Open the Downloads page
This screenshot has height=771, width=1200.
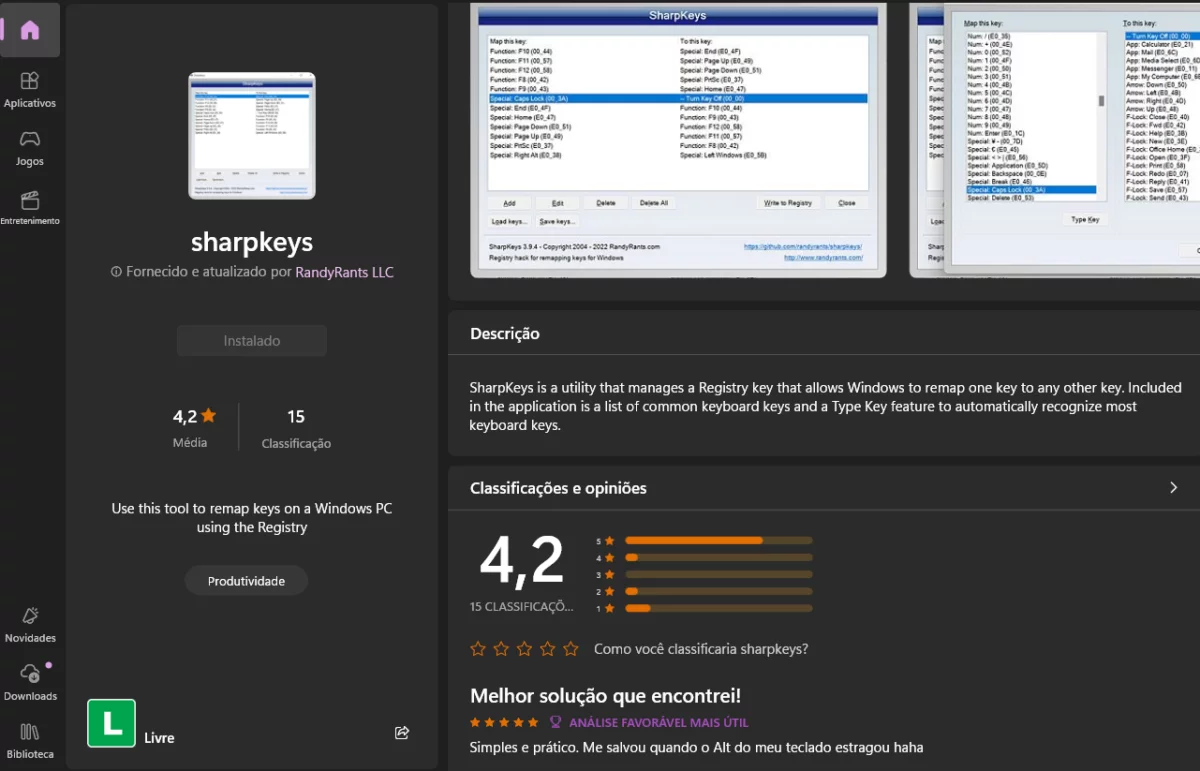(30, 682)
